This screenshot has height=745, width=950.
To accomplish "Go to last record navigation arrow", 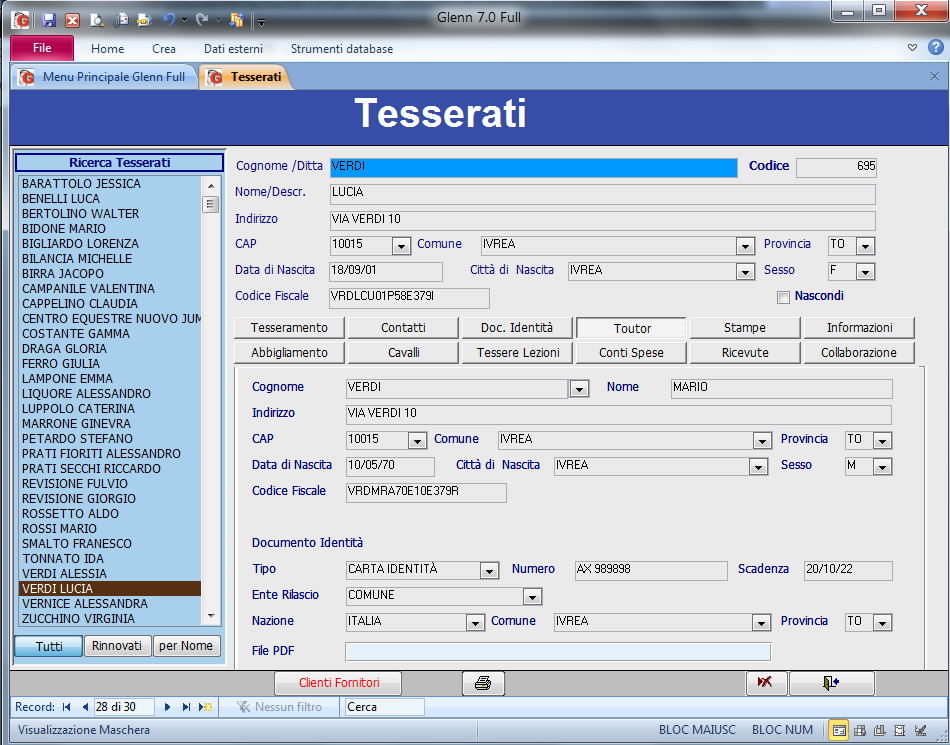I will click(187, 707).
